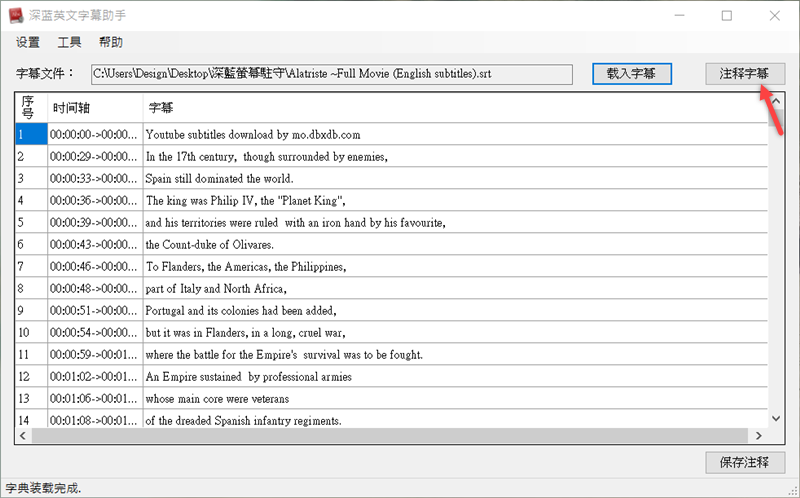
Task: Click the 时间轴 column header
Action: pyautogui.click(x=95, y=108)
